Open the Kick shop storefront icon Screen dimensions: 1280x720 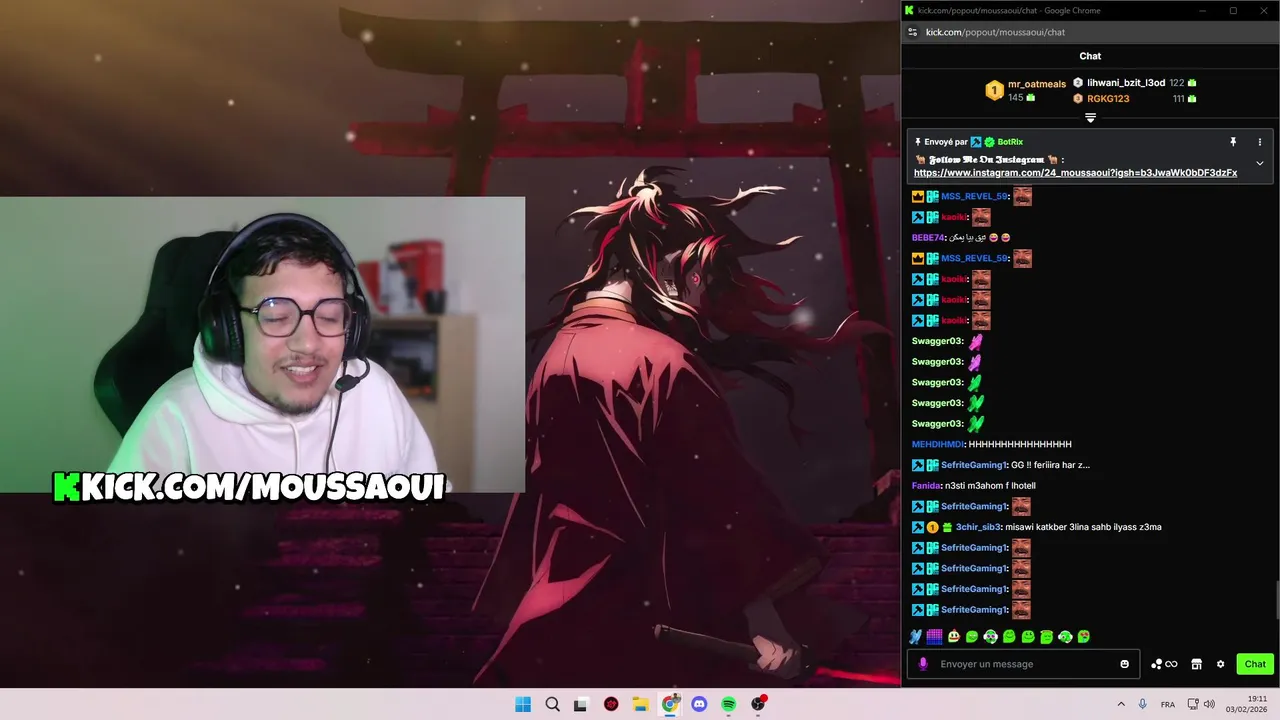1196,664
